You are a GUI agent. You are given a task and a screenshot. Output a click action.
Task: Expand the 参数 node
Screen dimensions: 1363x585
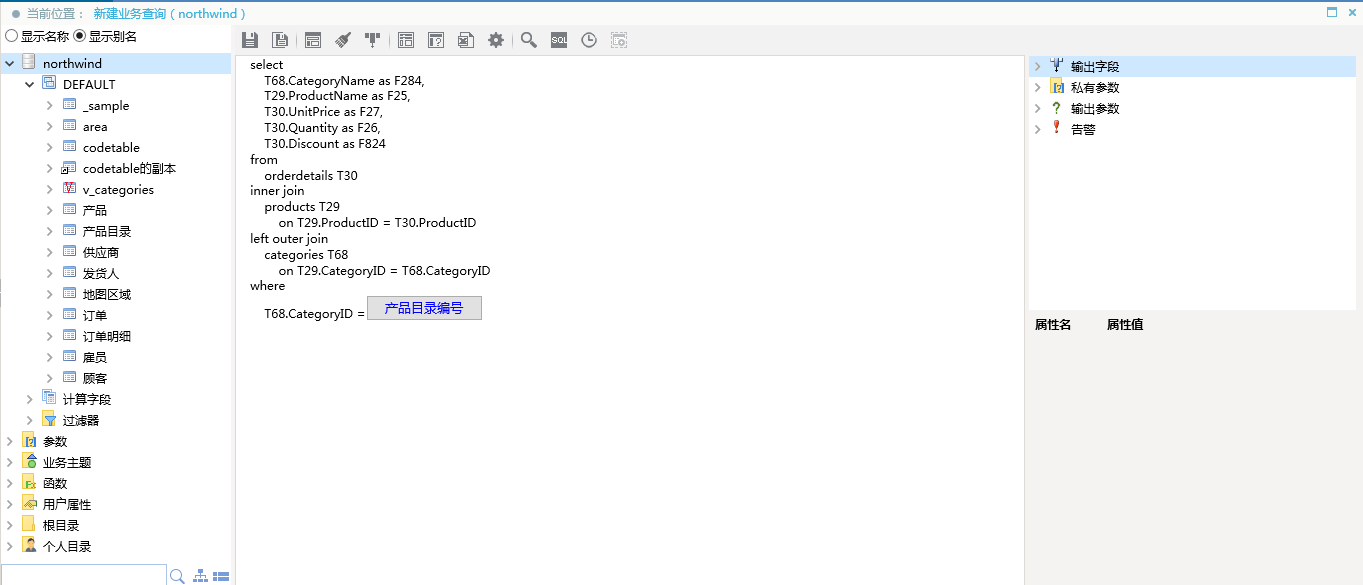pos(9,441)
